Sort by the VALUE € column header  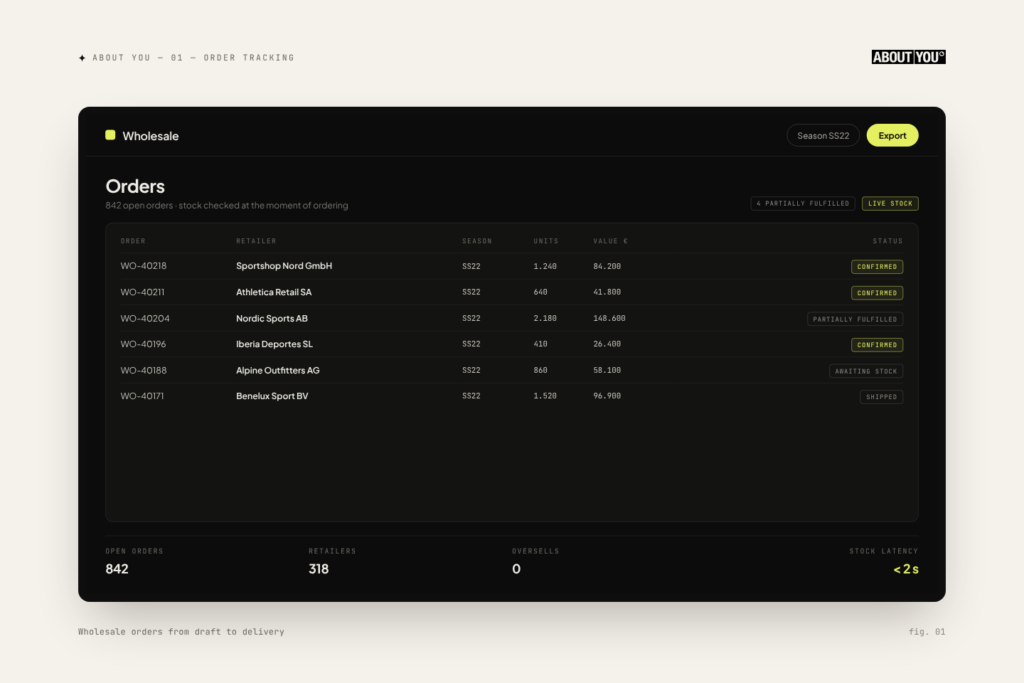[x=611, y=241]
